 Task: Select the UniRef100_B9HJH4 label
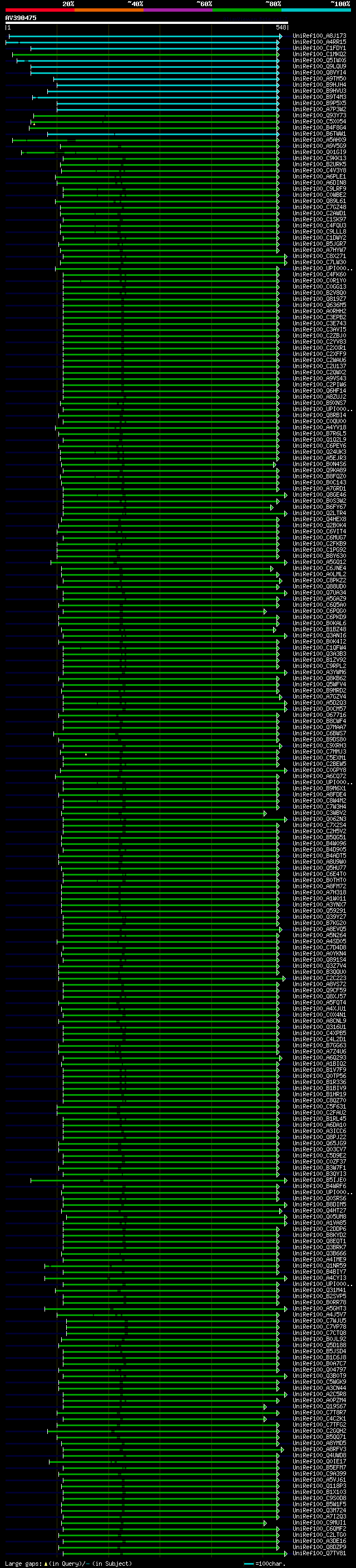click(x=319, y=85)
